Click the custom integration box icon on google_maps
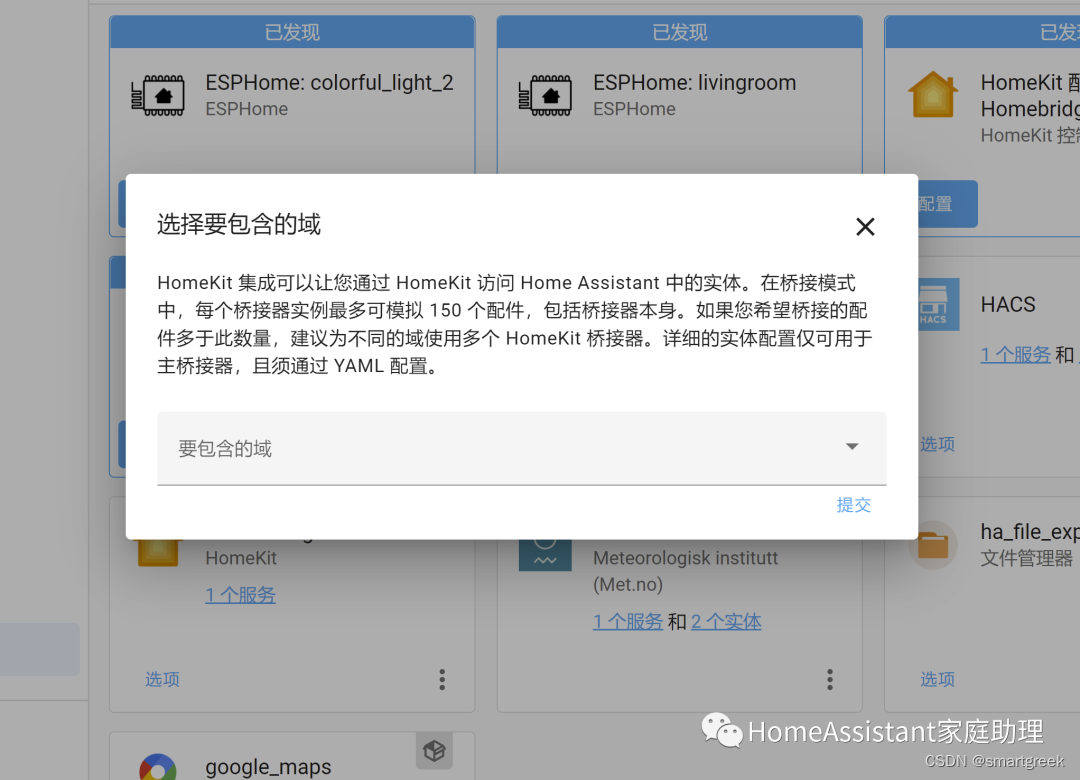The height and width of the screenshot is (780, 1080). tap(434, 750)
